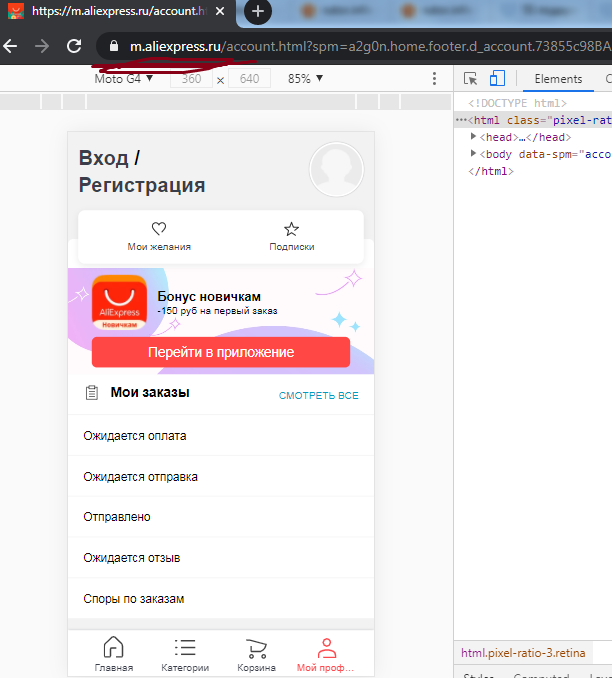Toggle the device toolbar icon in DevTools
612x678 pixels.
[497, 79]
